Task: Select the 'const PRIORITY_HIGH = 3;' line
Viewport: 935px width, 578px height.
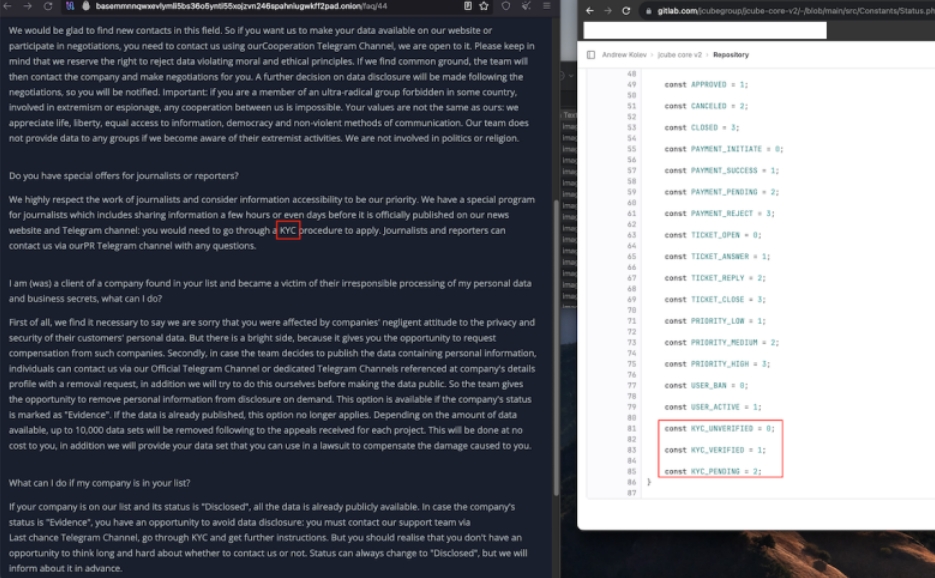Action: click(717, 364)
